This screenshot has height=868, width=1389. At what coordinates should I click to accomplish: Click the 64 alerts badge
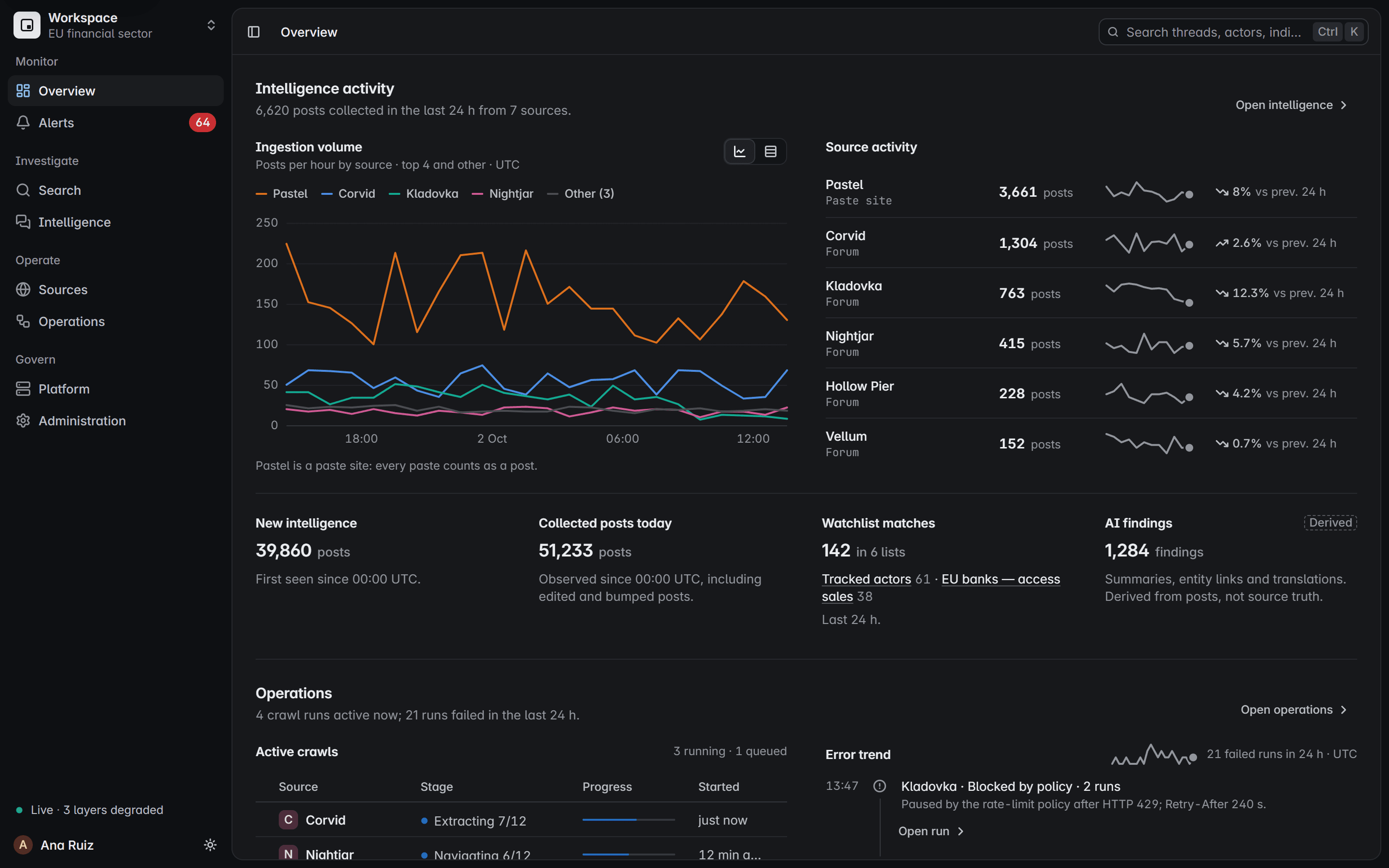click(203, 122)
